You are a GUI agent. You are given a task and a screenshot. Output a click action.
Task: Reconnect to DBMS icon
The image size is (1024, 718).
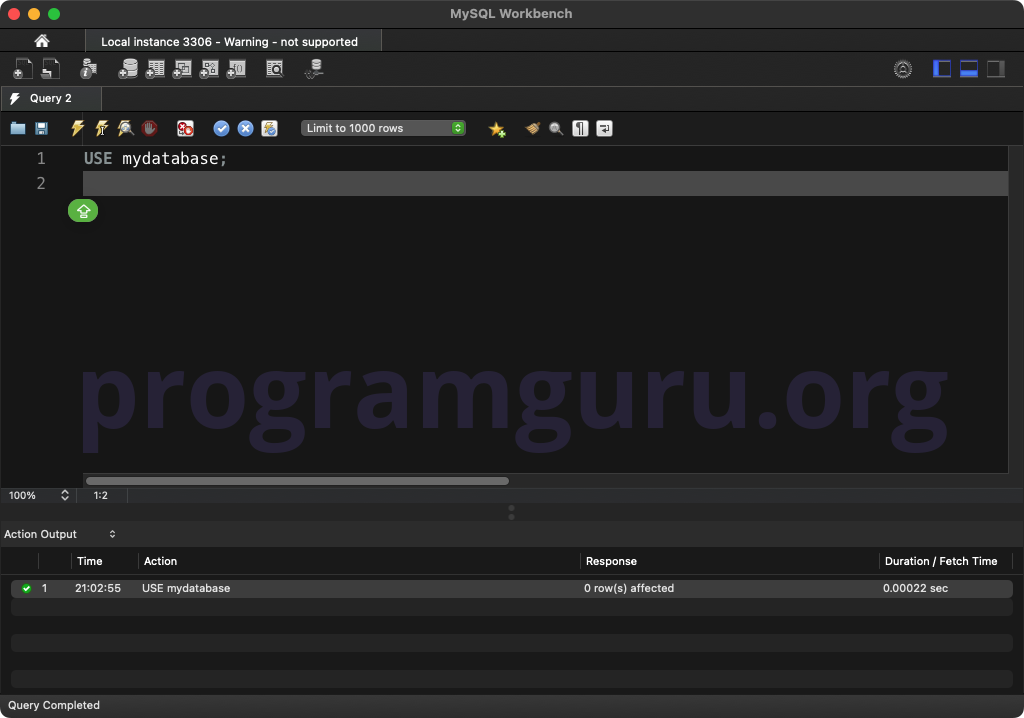[x=315, y=69]
